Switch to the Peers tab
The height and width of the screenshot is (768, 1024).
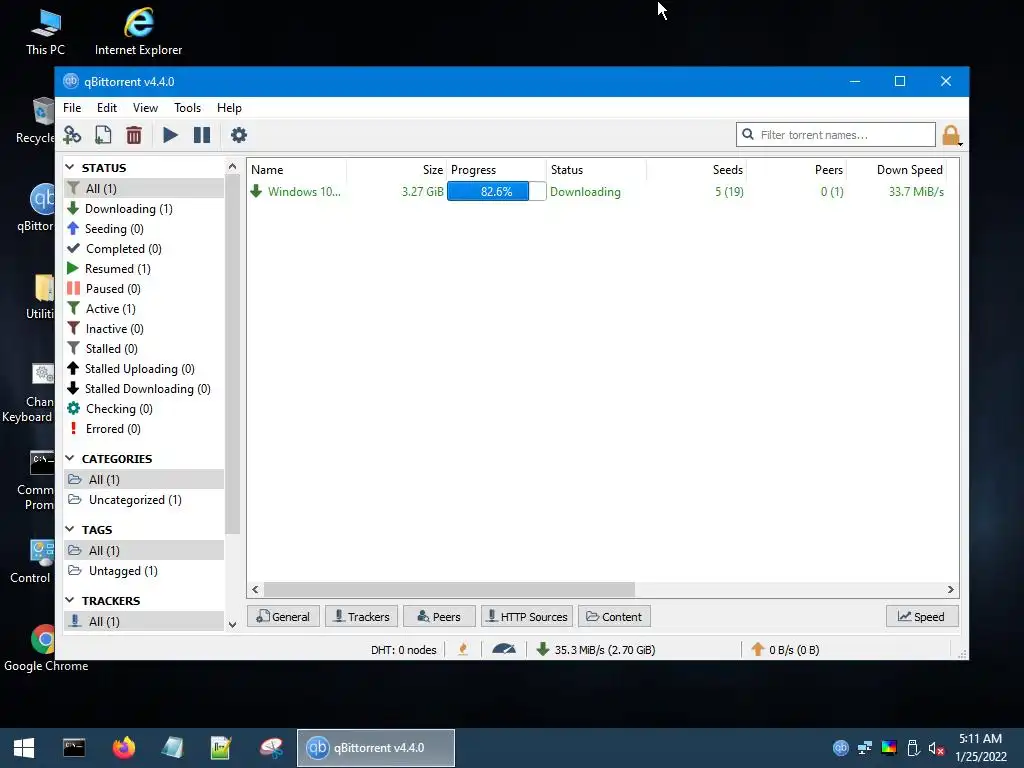(x=439, y=616)
